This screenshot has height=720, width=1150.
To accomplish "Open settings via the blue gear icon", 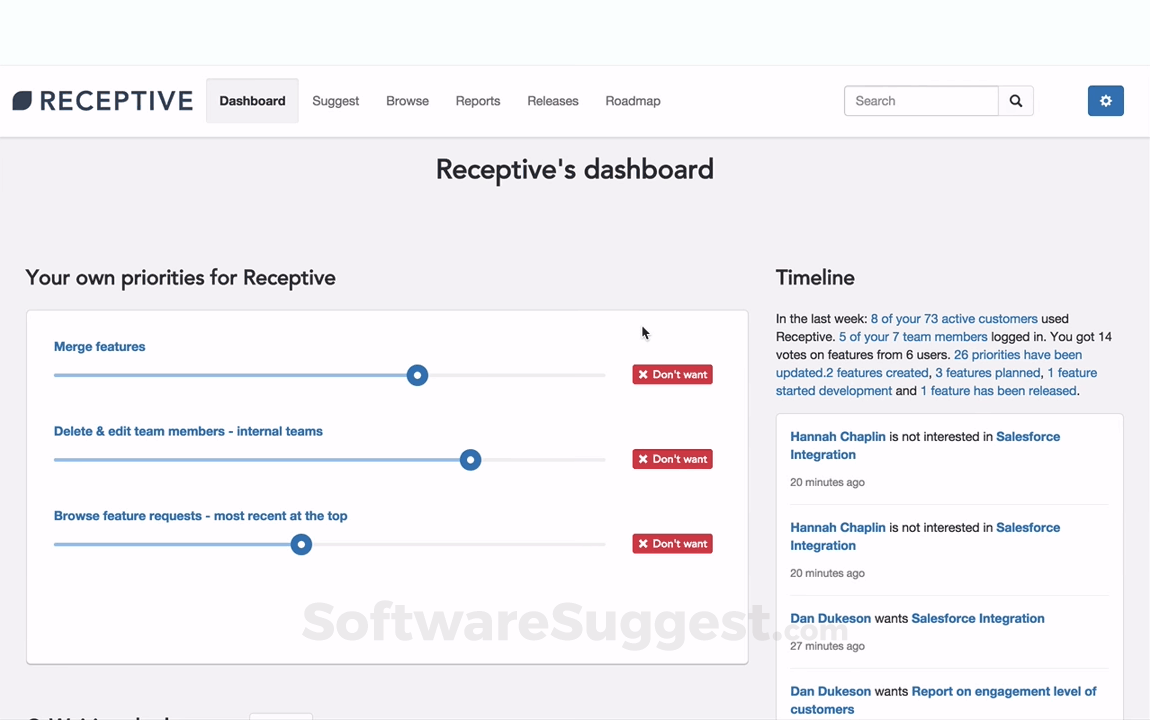I will 1105,101.
